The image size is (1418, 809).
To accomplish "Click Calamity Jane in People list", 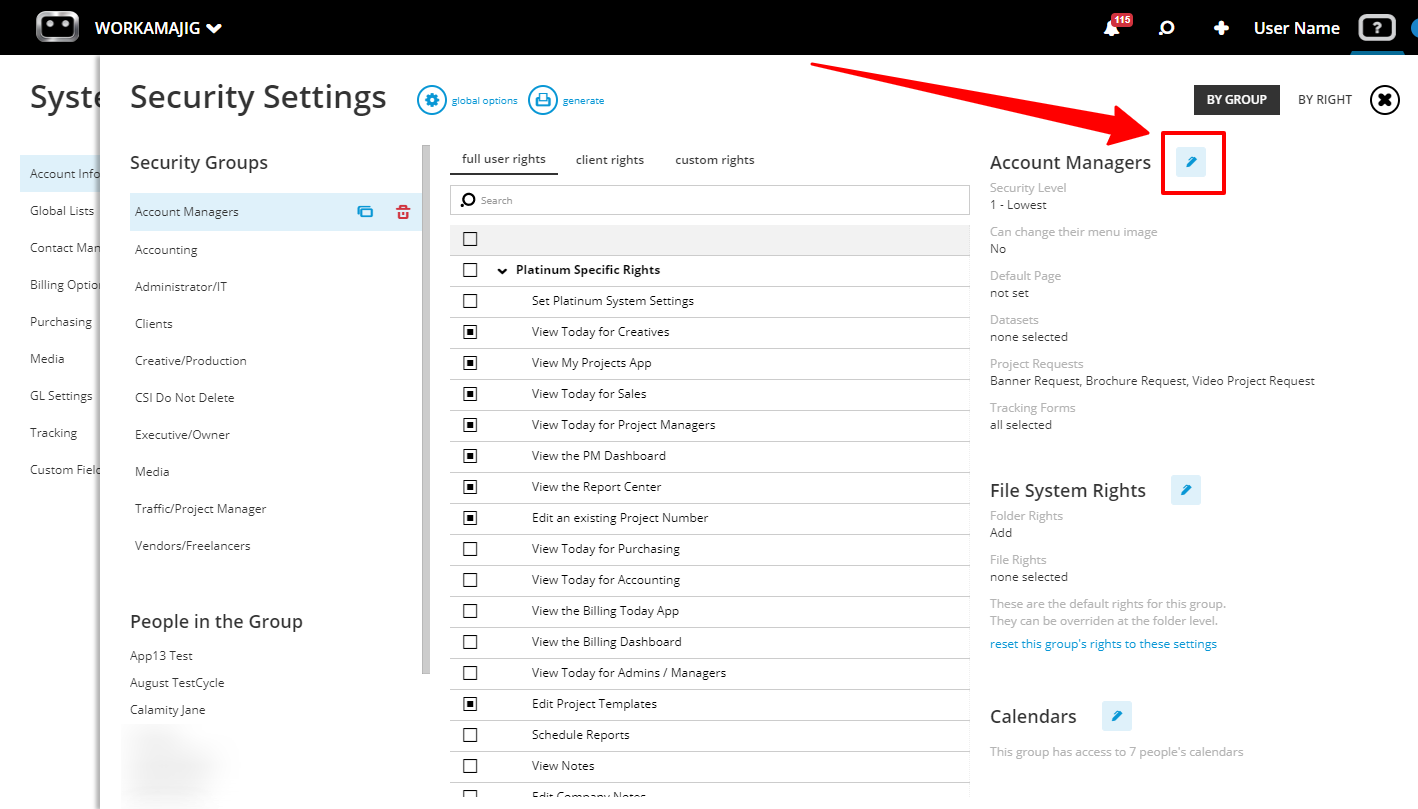I will 167,710.
